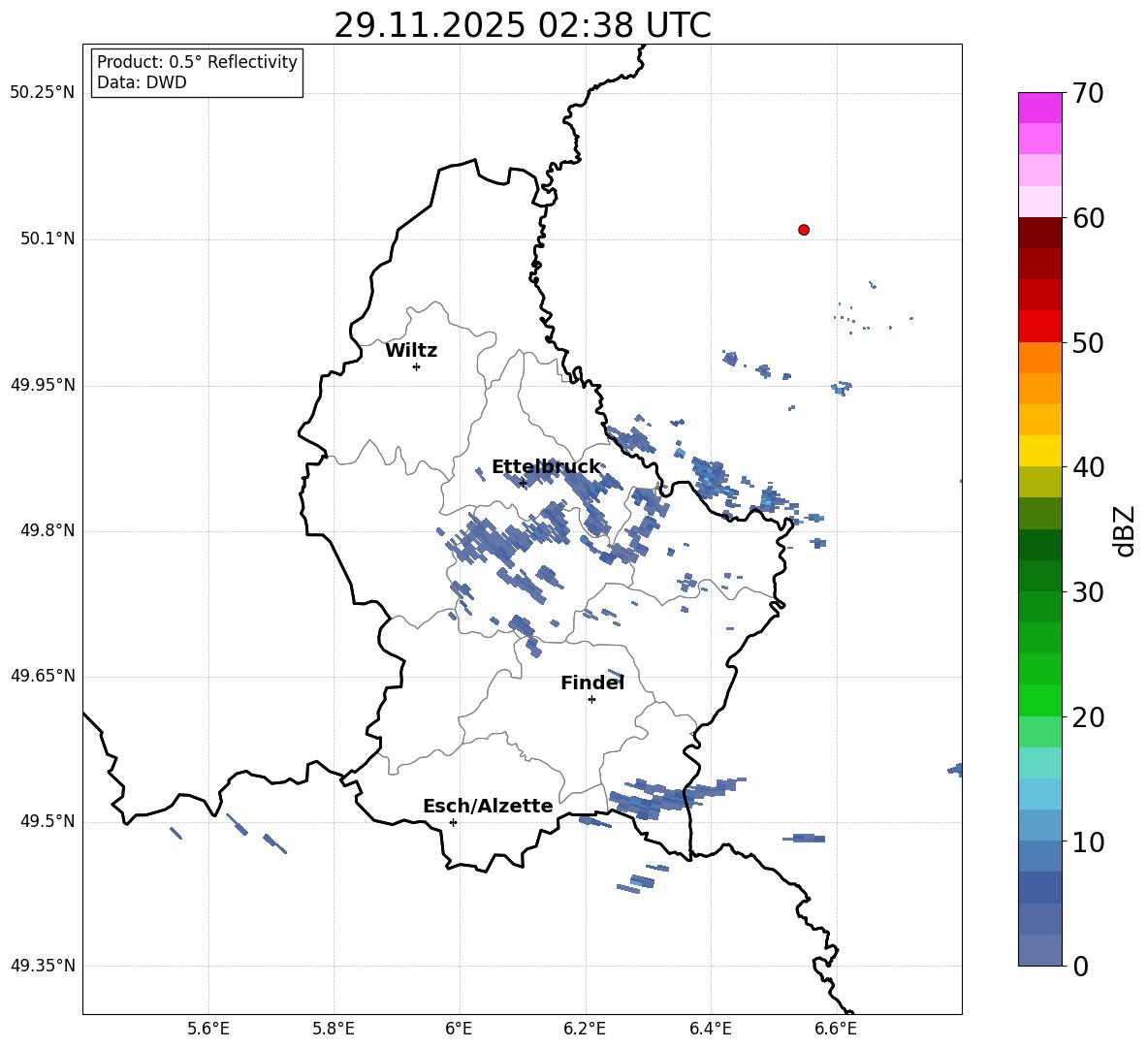This screenshot has height=1048, width=1148.
Task: Click the red radar site dot
Action: click(803, 230)
